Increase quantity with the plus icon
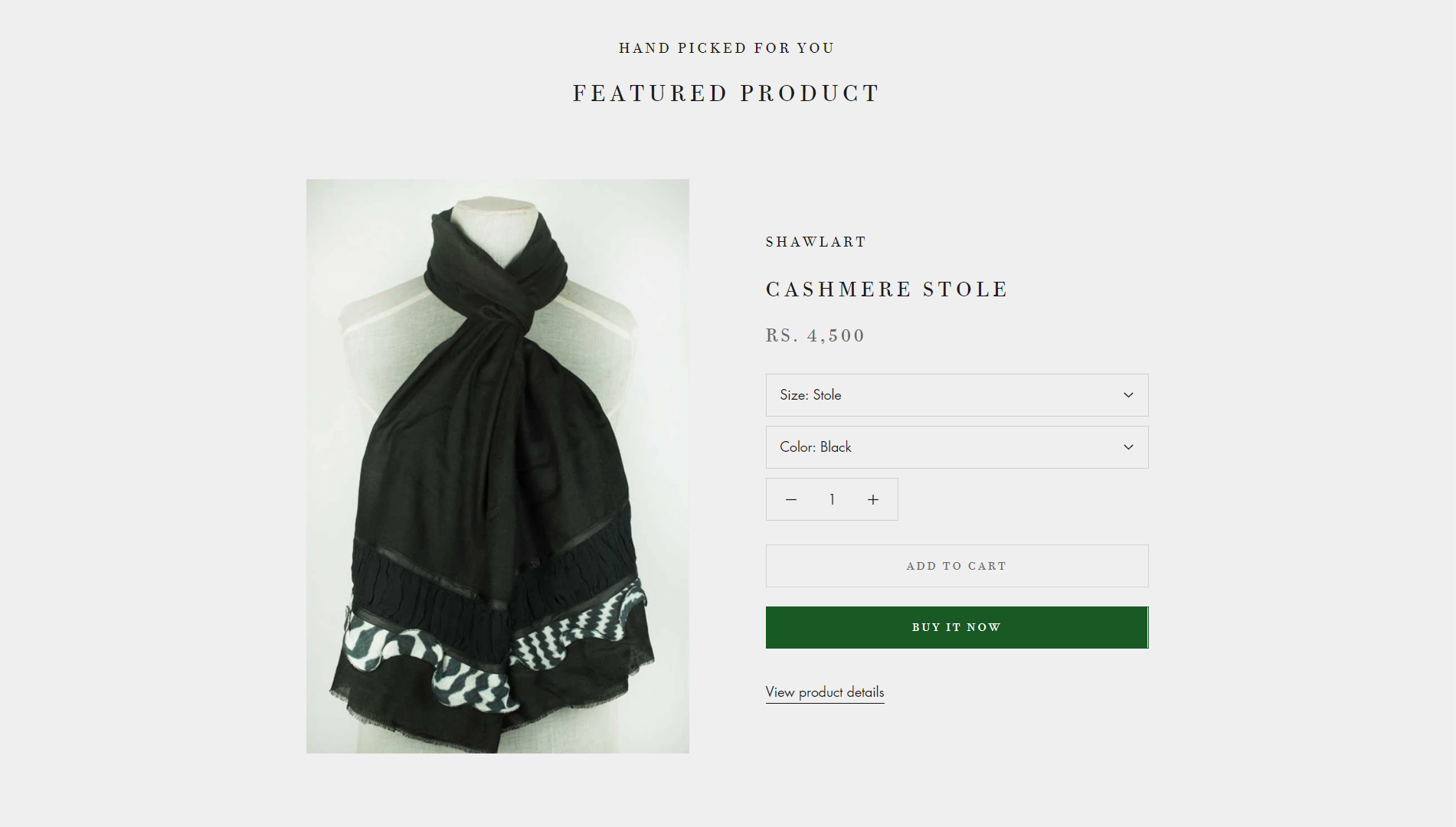 (x=873, y=500)
